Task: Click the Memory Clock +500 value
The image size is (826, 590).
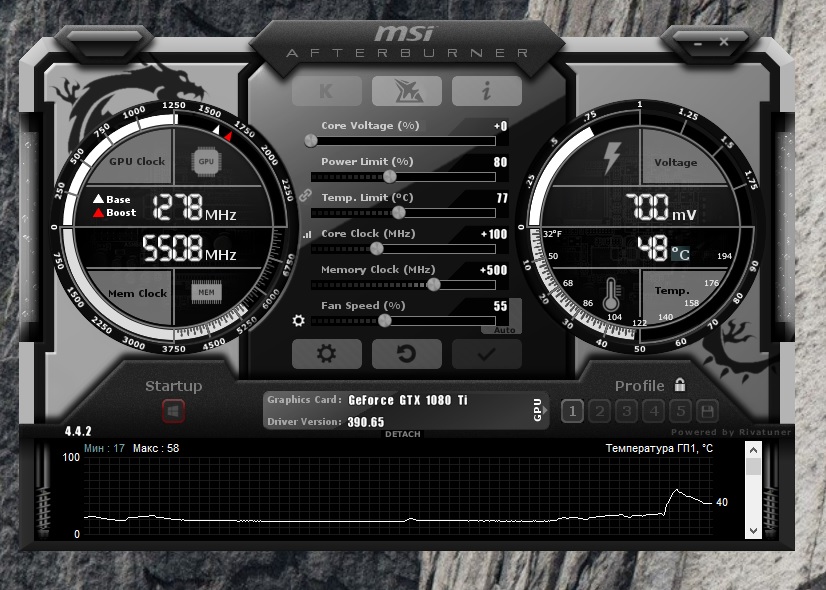Action: tap(494, 270)
